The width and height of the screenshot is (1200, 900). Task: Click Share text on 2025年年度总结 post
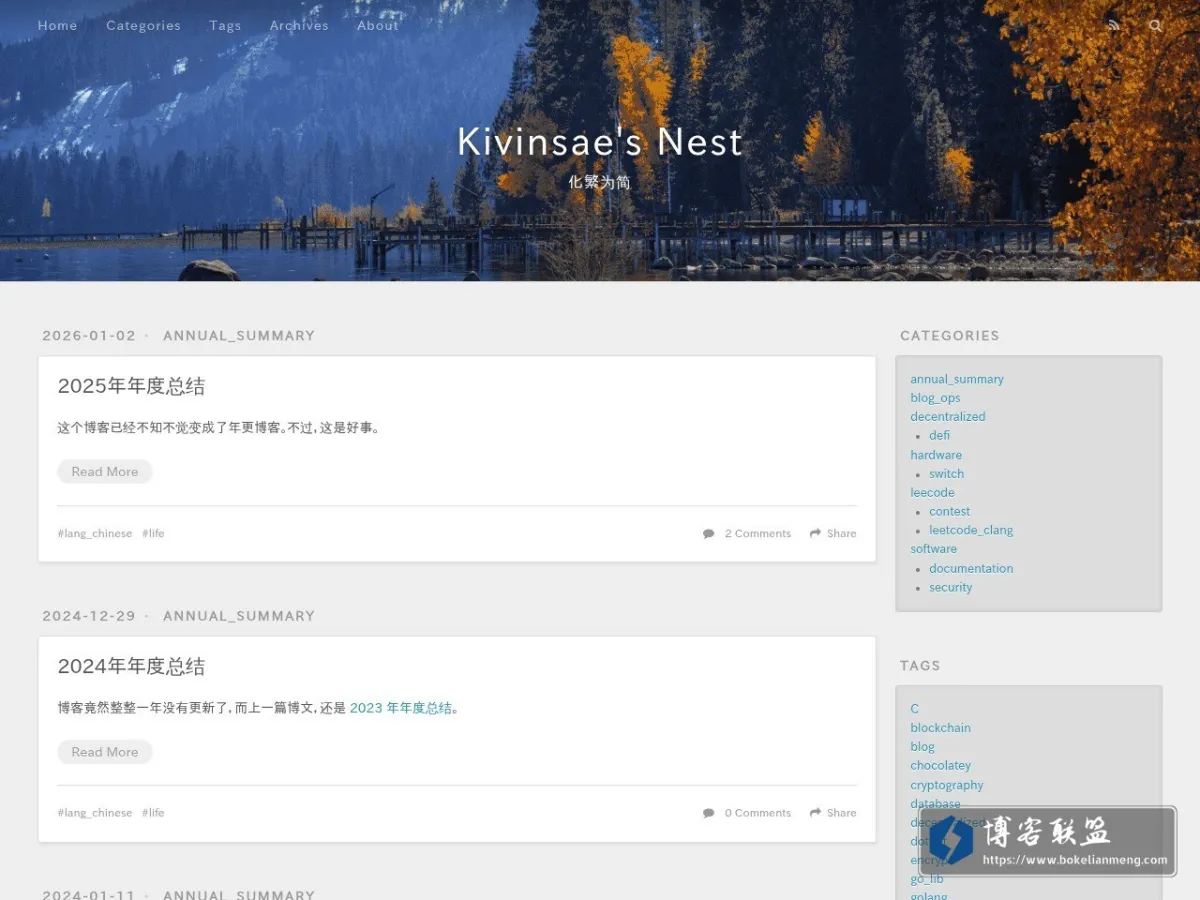tap(842, 533)
